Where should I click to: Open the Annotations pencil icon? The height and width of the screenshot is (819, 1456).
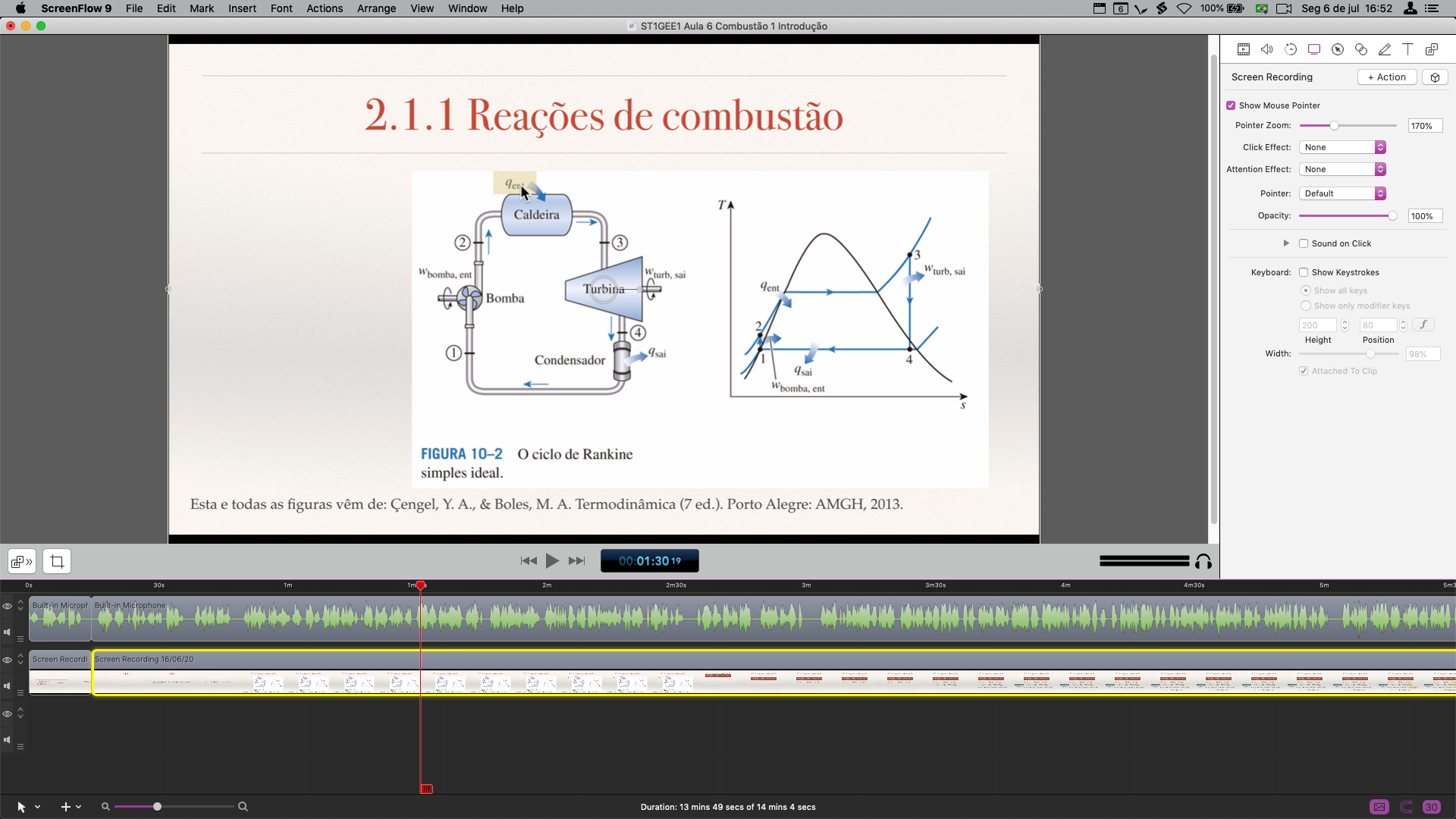(x=1385, y=49)
